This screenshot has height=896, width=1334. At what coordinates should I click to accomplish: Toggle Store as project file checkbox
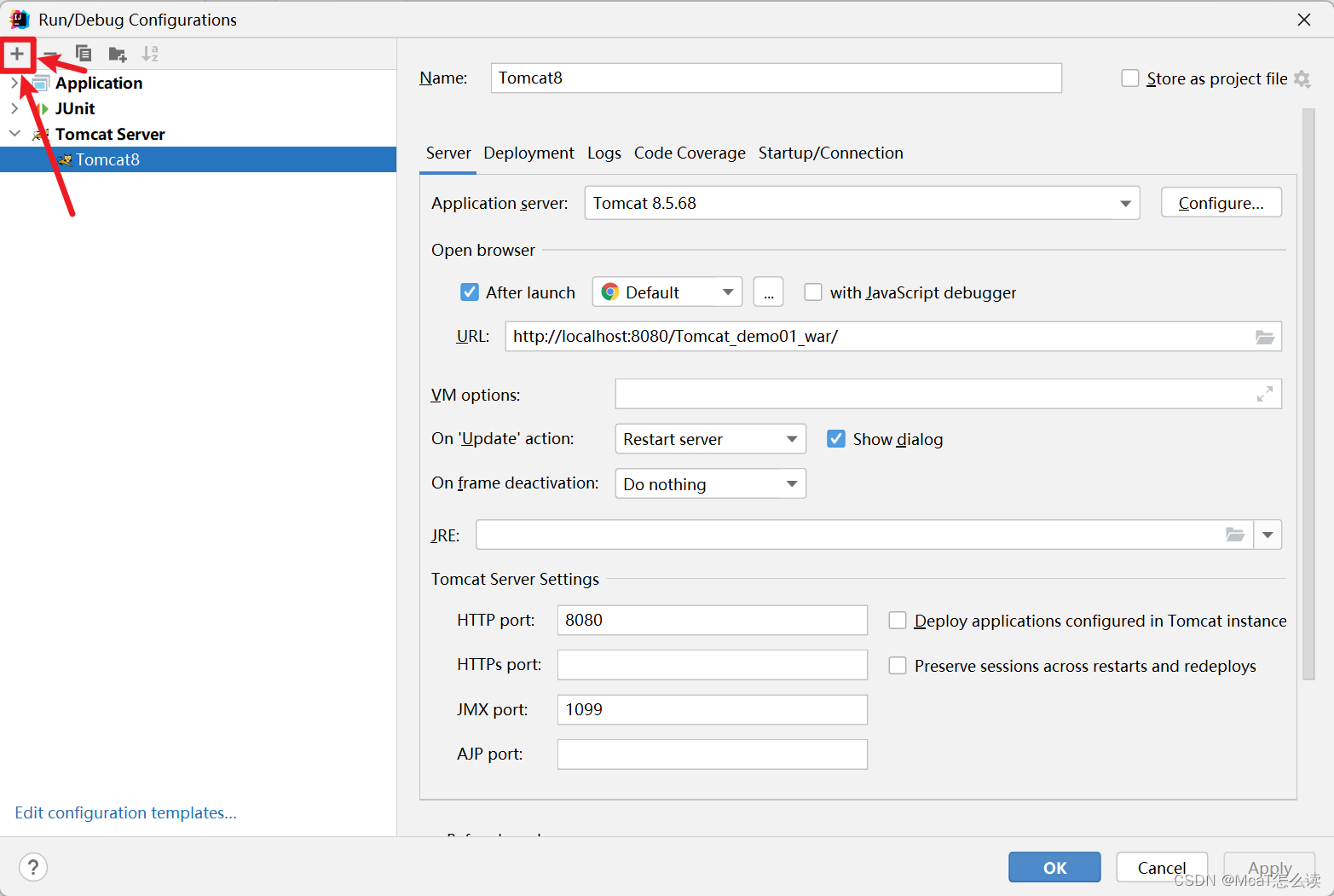(1130, 78)
